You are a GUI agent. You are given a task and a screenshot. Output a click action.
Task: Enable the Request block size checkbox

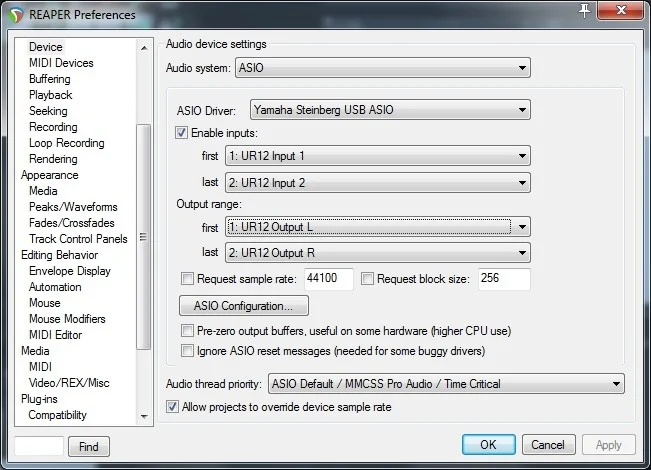click(367, 279)
